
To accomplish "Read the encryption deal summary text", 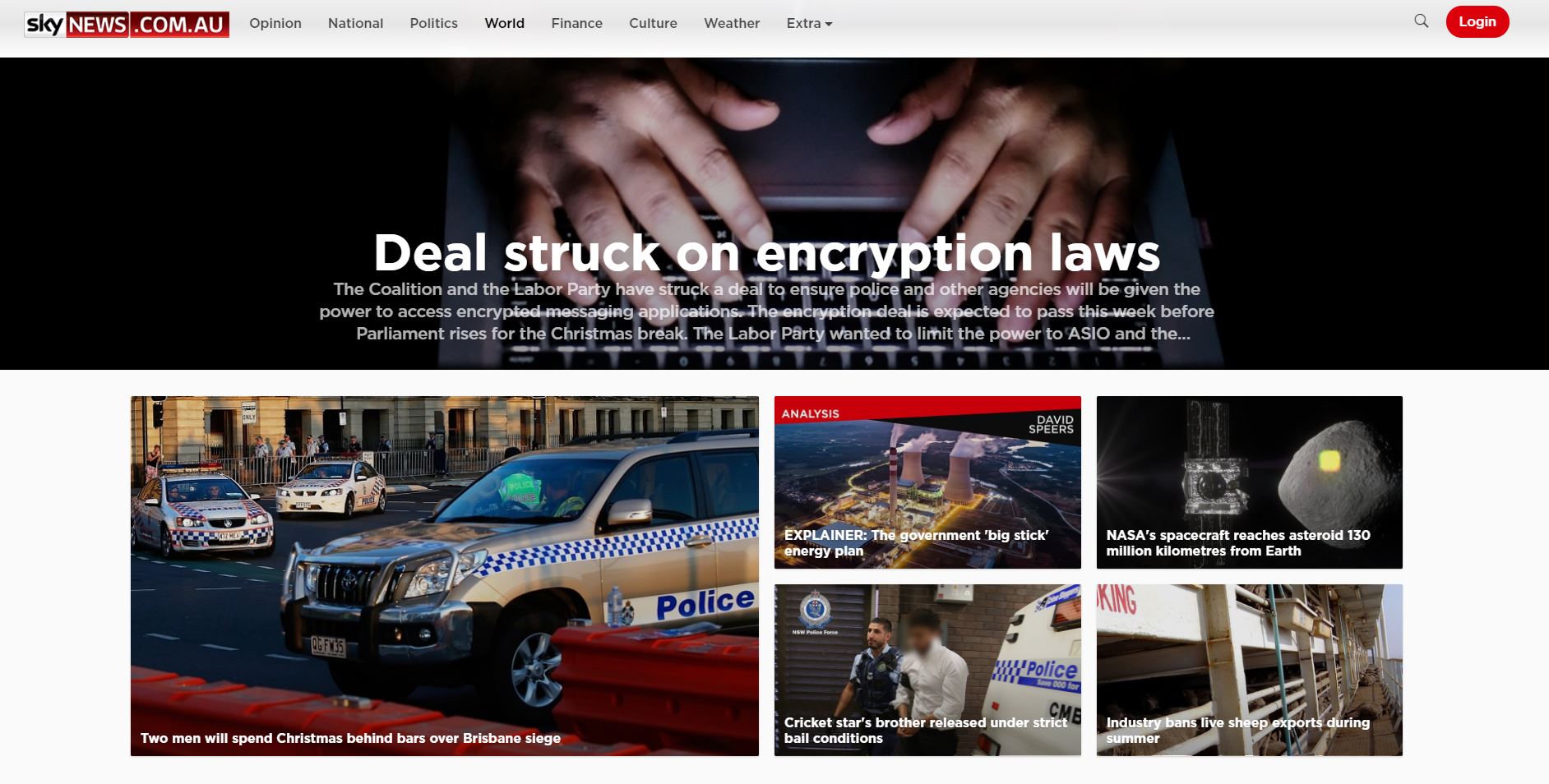I will pyautogui.click(x=766, y=311).
